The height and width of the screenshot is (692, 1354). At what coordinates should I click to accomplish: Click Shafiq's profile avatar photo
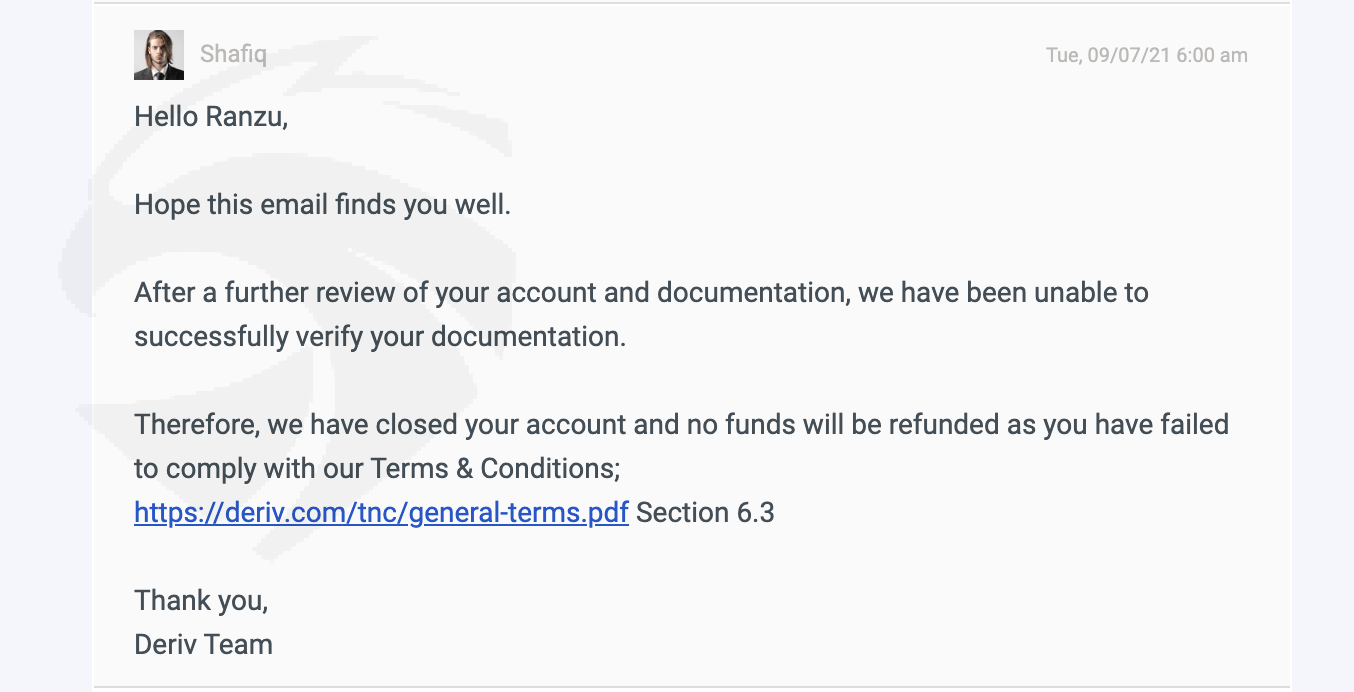tap(159, 55)
